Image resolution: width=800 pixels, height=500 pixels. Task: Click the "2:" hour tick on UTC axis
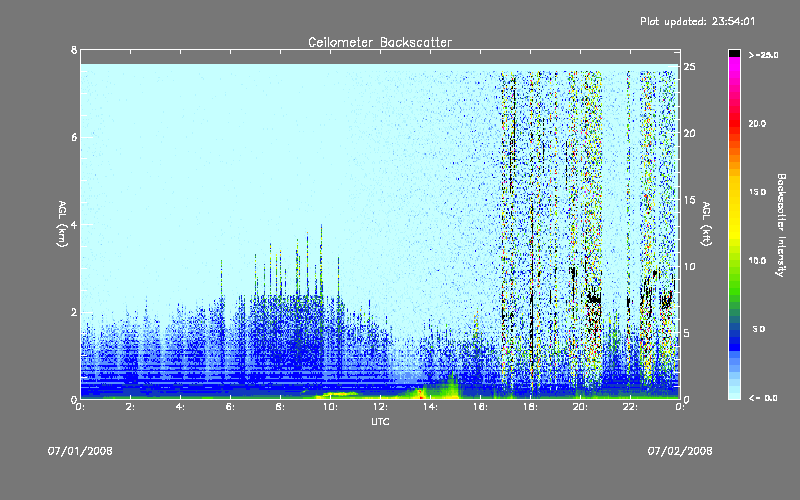pyautogui.click(x=130, y=407)
